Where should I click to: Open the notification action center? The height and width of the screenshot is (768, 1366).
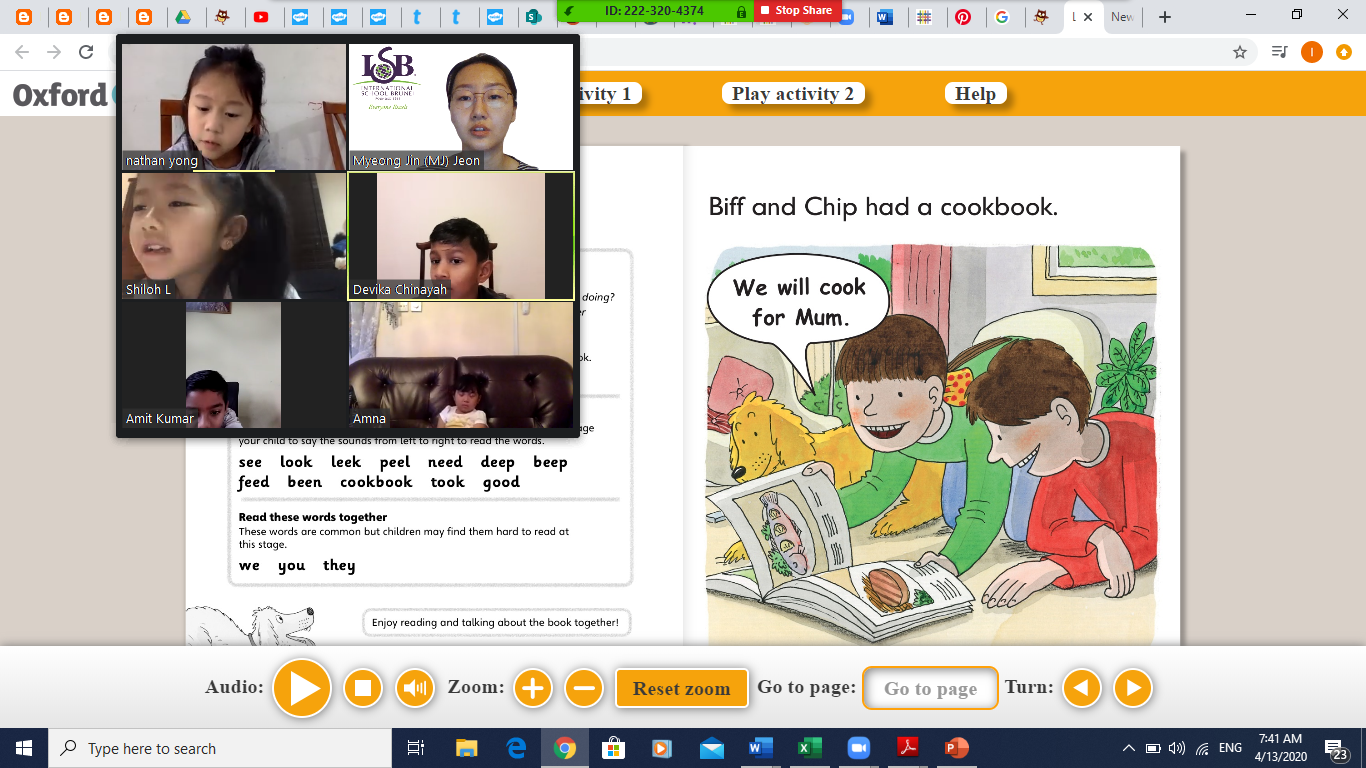coord(1337,749)
